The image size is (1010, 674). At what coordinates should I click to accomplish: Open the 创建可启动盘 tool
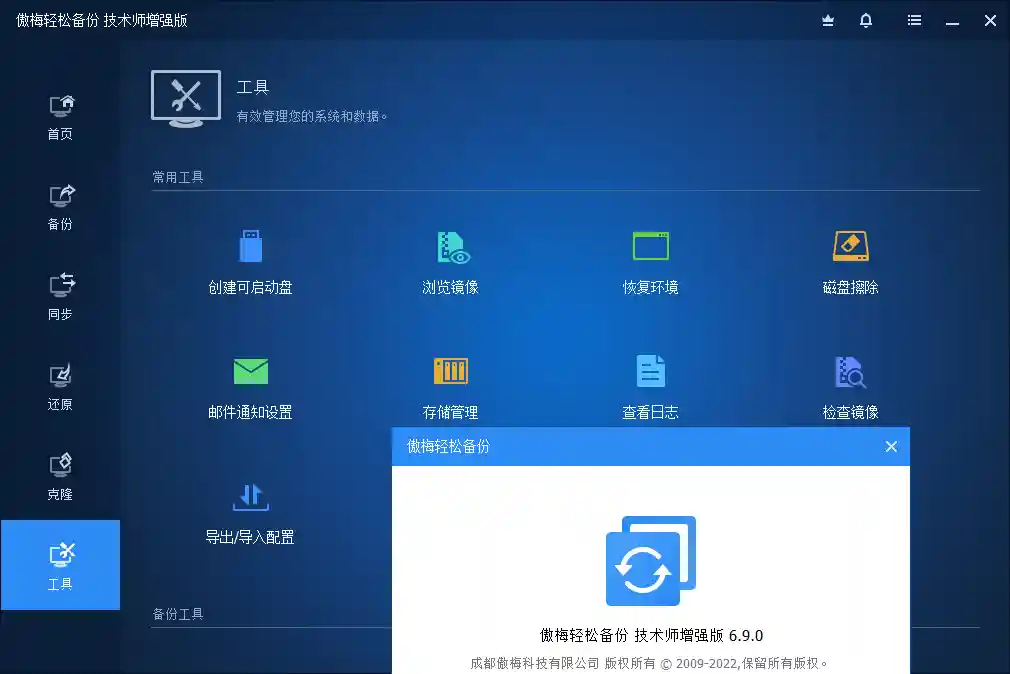(249, 262)
